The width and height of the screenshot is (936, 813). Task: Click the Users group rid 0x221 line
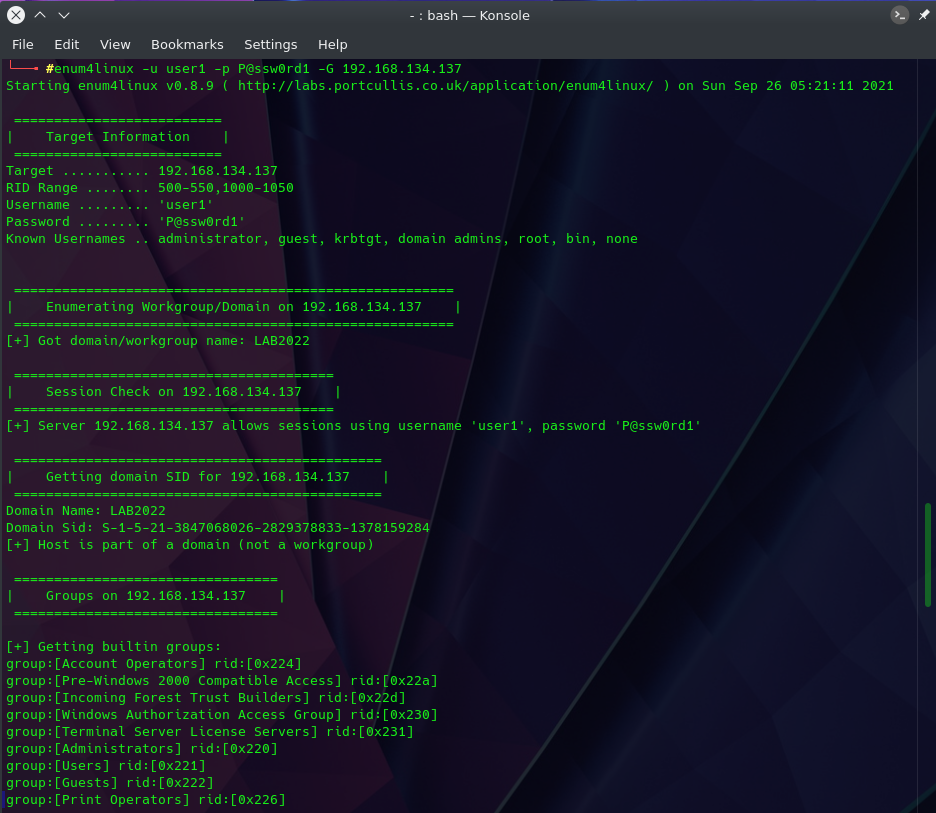point(106,766)
